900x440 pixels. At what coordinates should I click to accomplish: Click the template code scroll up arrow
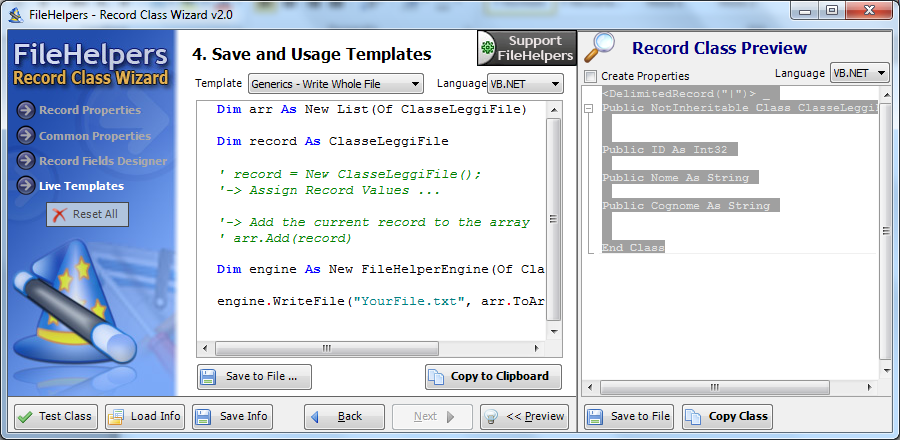554,110
